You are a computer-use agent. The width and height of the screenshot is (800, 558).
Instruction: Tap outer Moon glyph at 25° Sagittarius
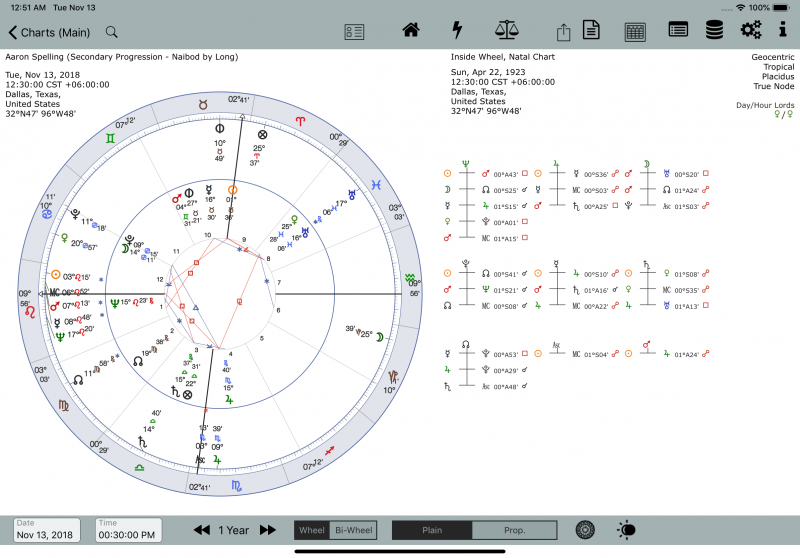(380, 337)
